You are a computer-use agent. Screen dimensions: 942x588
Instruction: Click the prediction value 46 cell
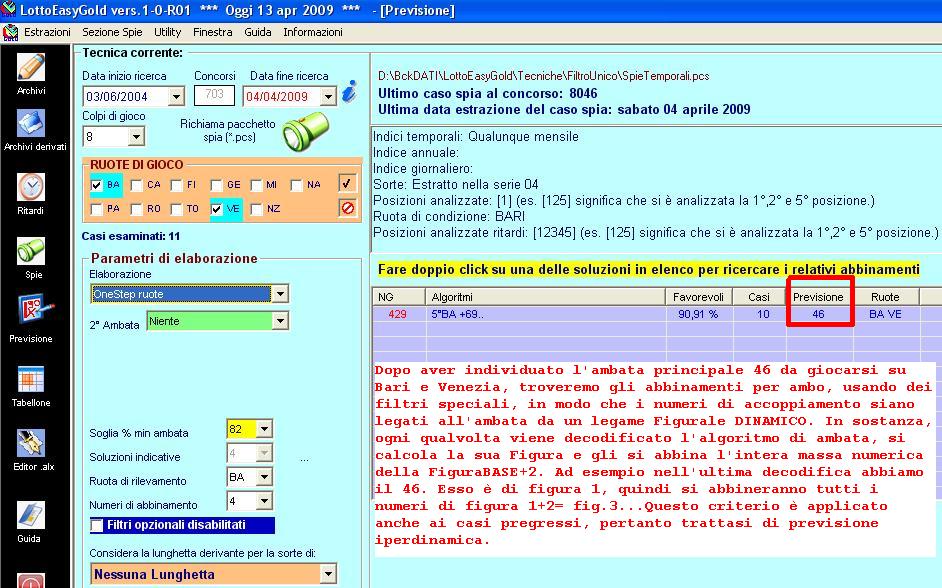tap(819, 314)
